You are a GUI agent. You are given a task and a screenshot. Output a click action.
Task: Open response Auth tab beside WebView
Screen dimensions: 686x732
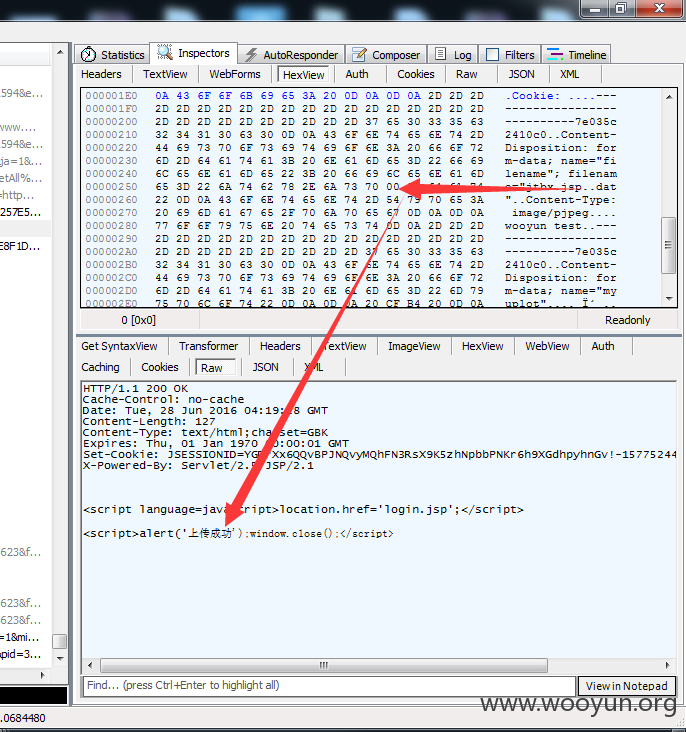click(x=603, y=346)
